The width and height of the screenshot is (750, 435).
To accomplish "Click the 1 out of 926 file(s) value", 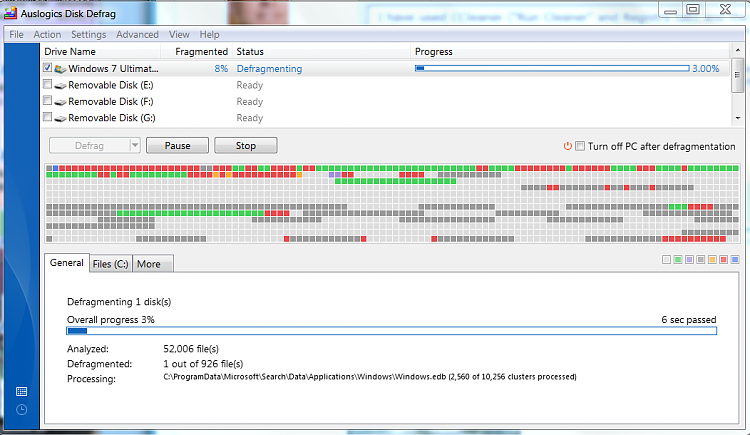I will pos(203,364).
